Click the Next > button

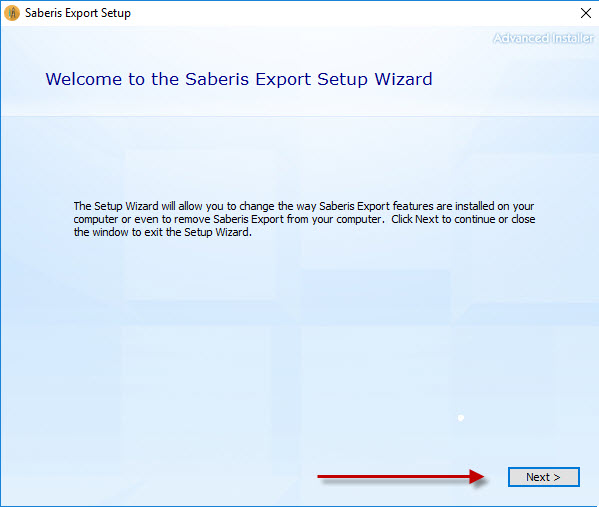pyautogui.click(x=544, y=477)
